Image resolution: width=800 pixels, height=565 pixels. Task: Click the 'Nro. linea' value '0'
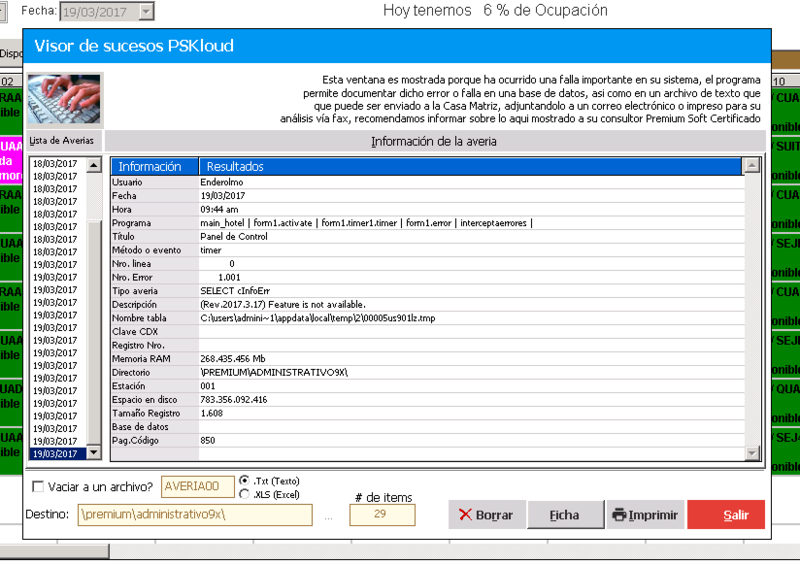pos(232,264)
